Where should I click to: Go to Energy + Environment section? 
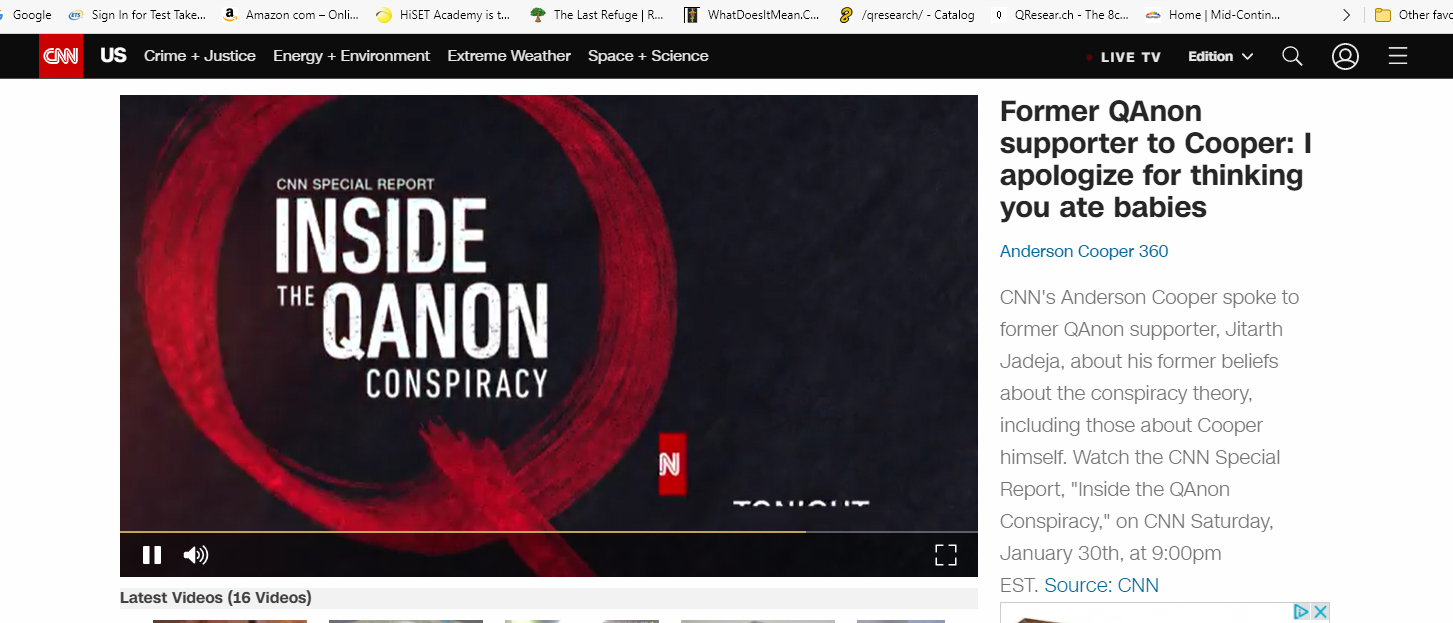pos(352,56)
